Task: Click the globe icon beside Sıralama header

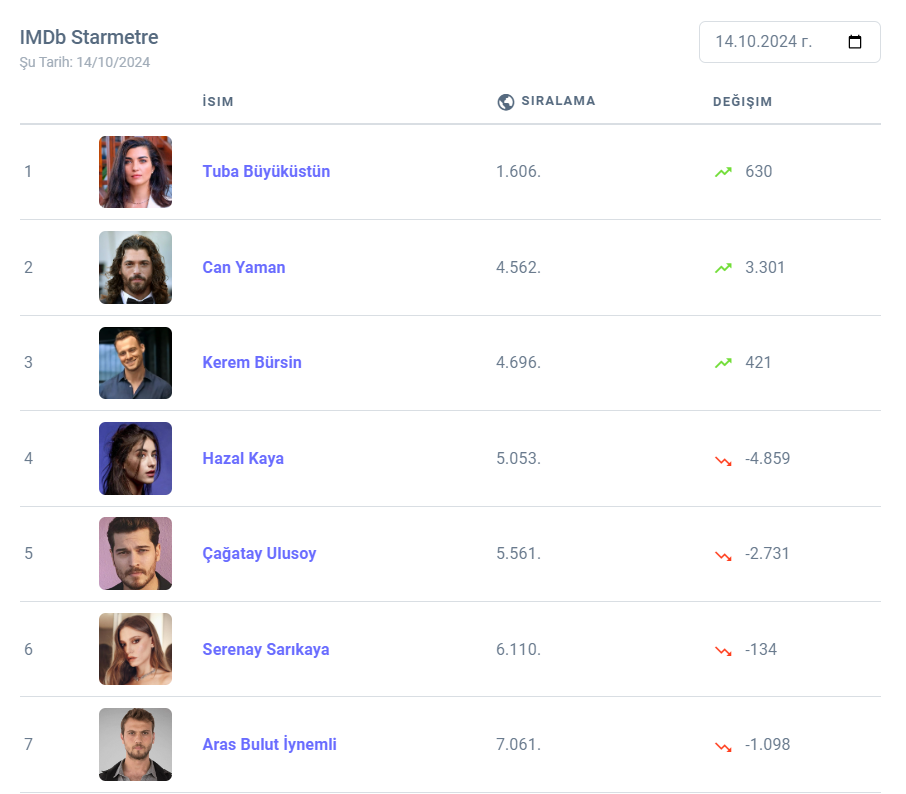Action: pyautogui.click(x=506, y=102)
